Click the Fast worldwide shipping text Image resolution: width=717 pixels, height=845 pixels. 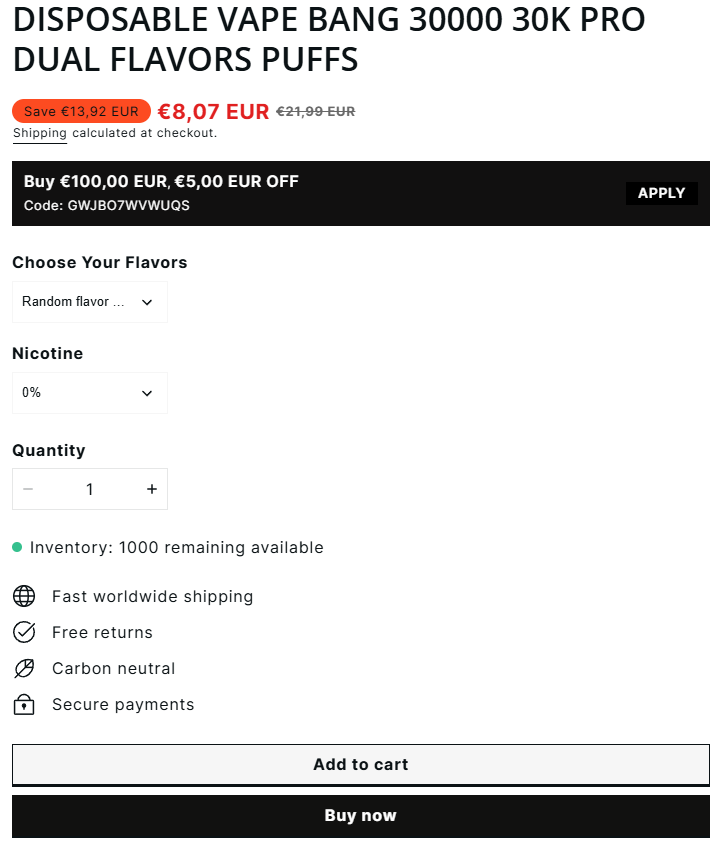coord(153,597)
